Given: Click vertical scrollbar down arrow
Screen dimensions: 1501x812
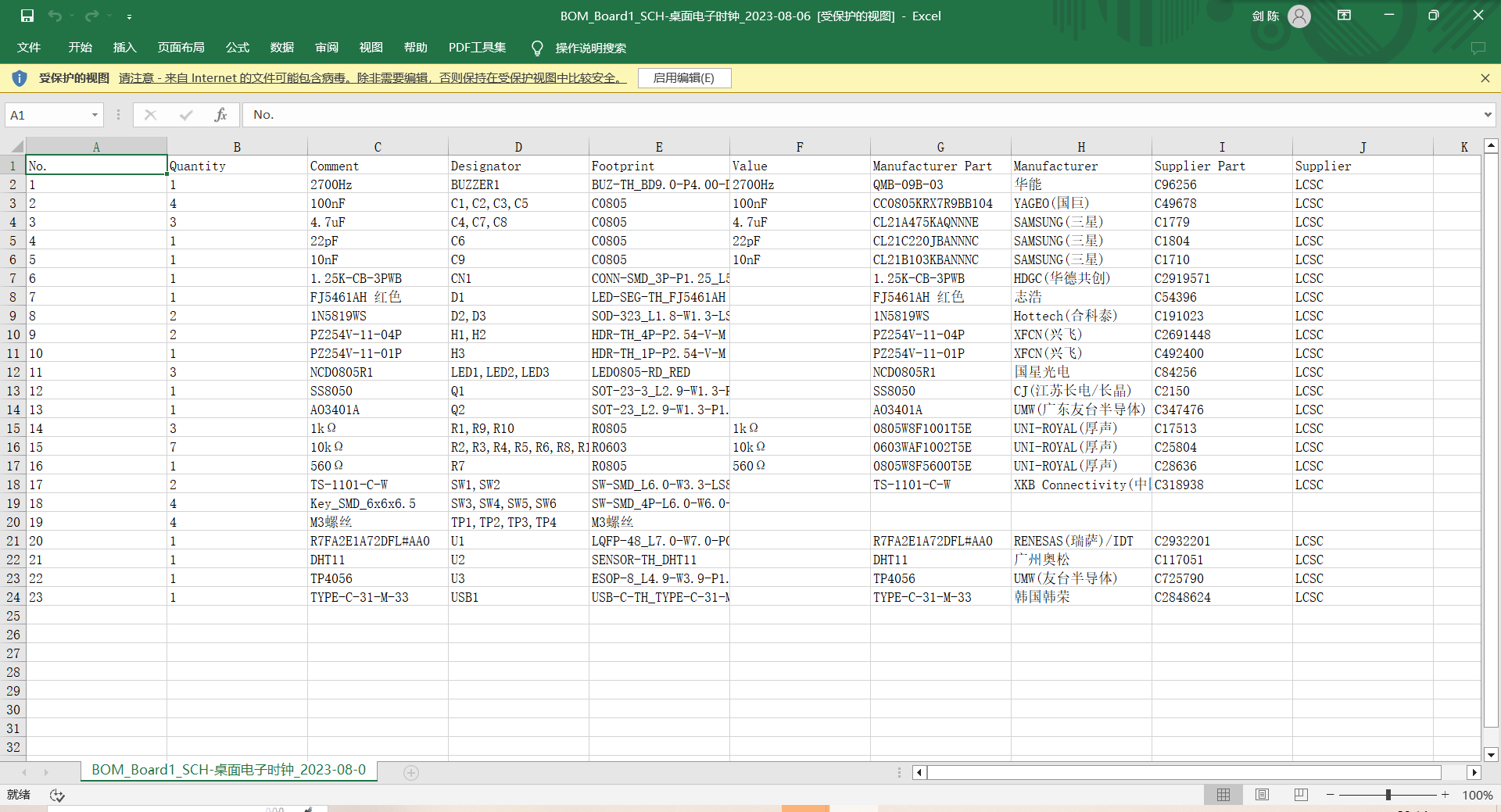Looking at the screenshot, I should (x=1491, y=754).
